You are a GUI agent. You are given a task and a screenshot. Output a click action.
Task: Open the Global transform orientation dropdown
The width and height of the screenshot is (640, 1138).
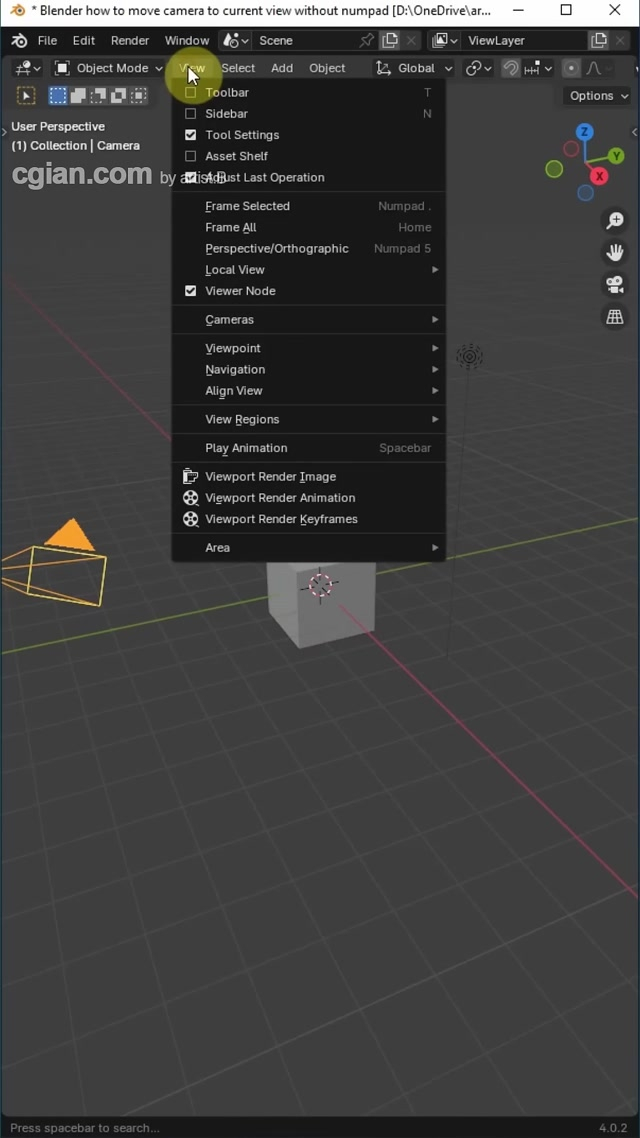point(414,68)
